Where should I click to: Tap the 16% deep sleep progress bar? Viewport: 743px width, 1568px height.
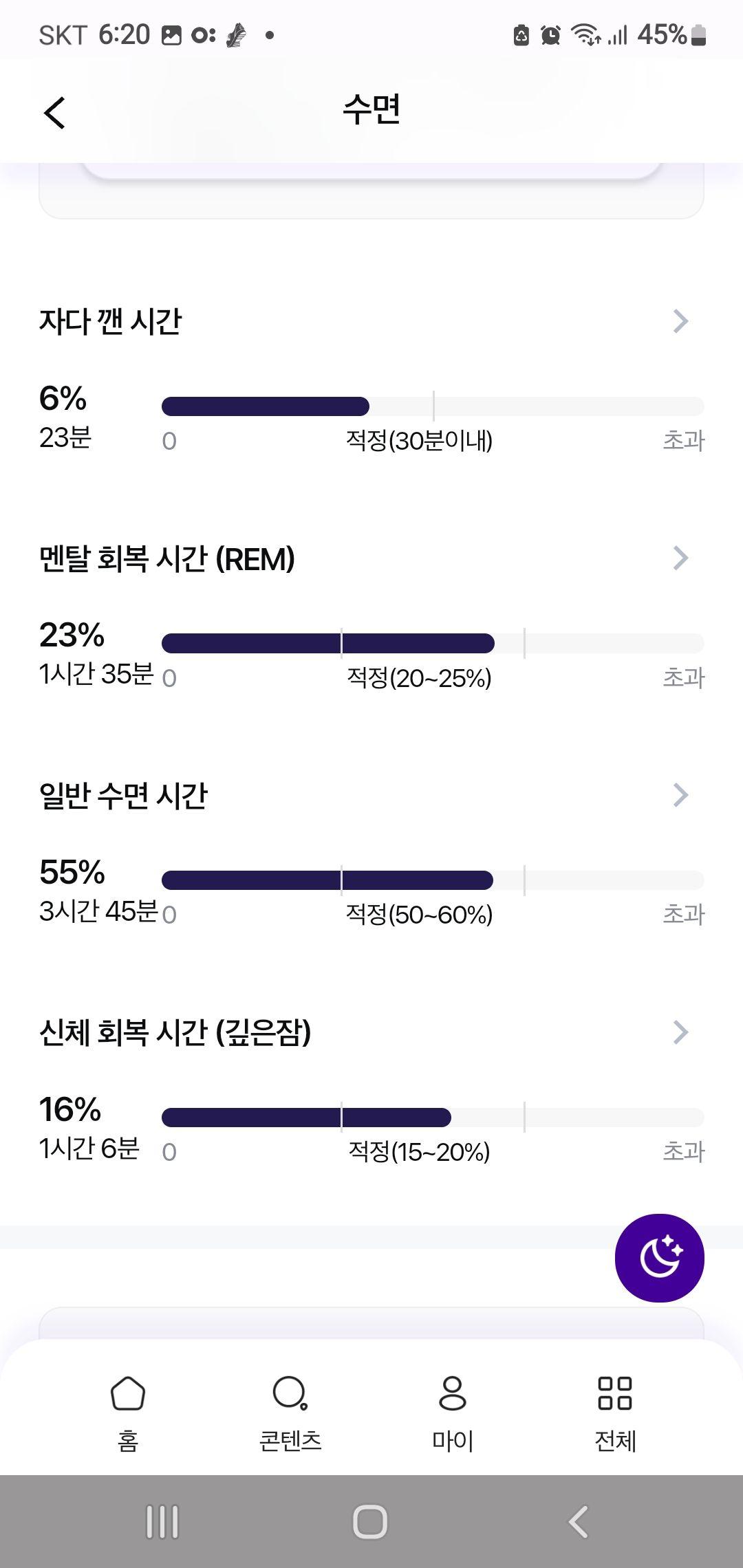tap(433, 1117)
